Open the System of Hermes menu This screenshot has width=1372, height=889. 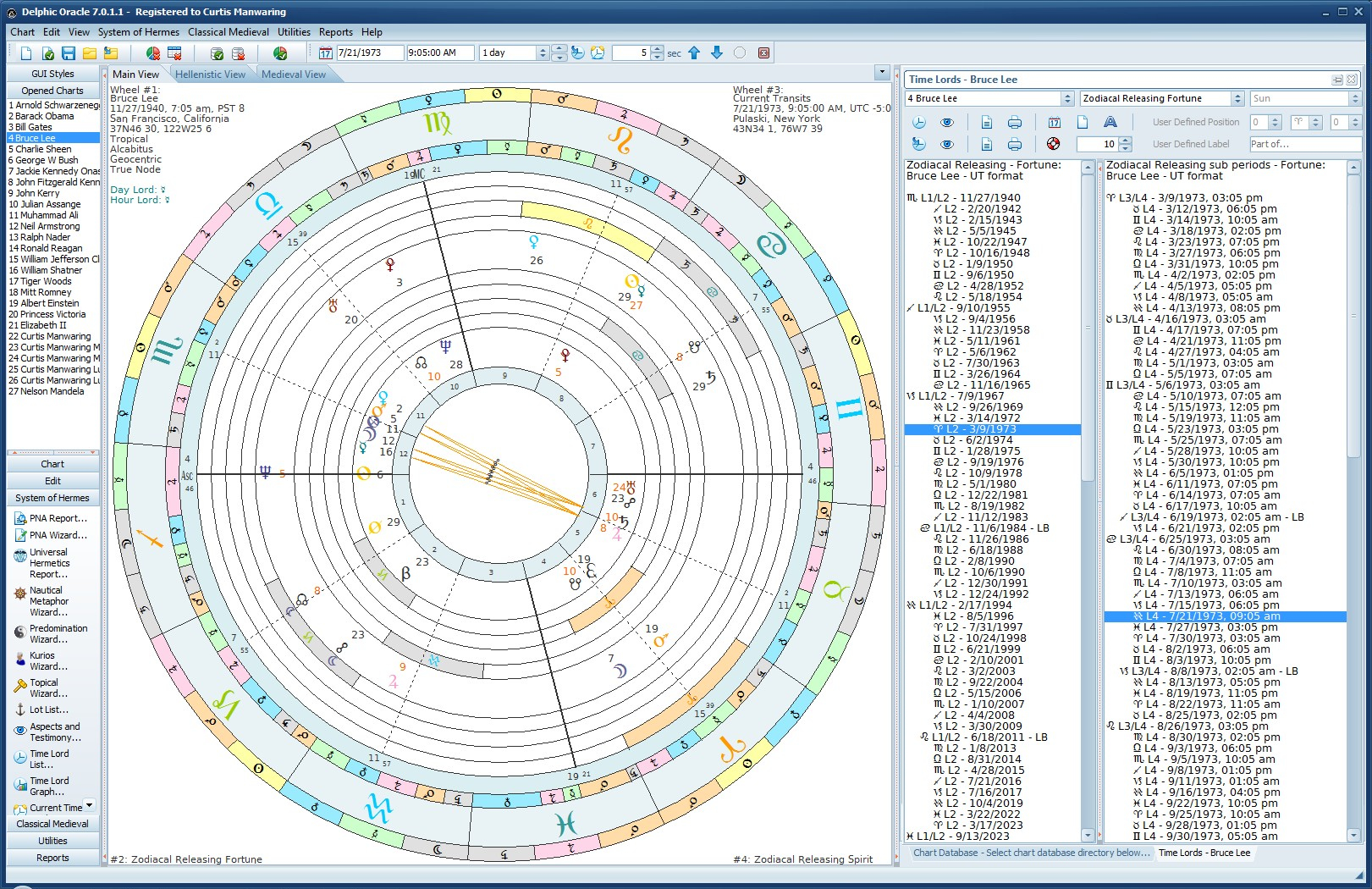[138, 32]
